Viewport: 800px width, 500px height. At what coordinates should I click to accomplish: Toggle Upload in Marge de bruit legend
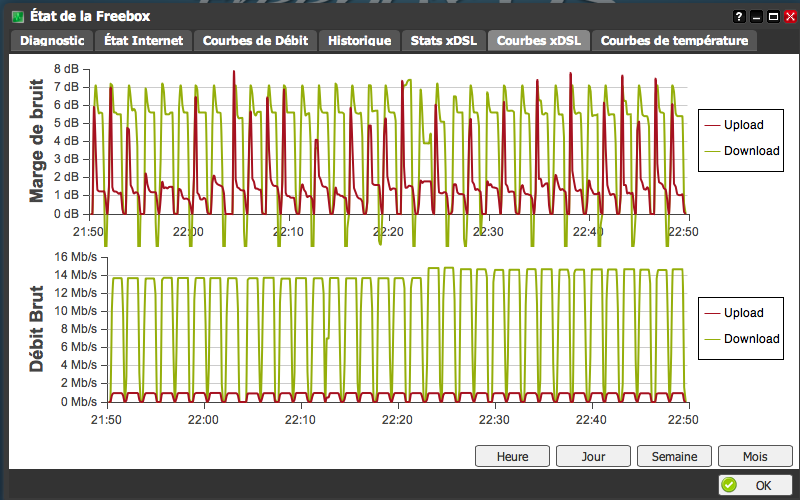(743, 125)
